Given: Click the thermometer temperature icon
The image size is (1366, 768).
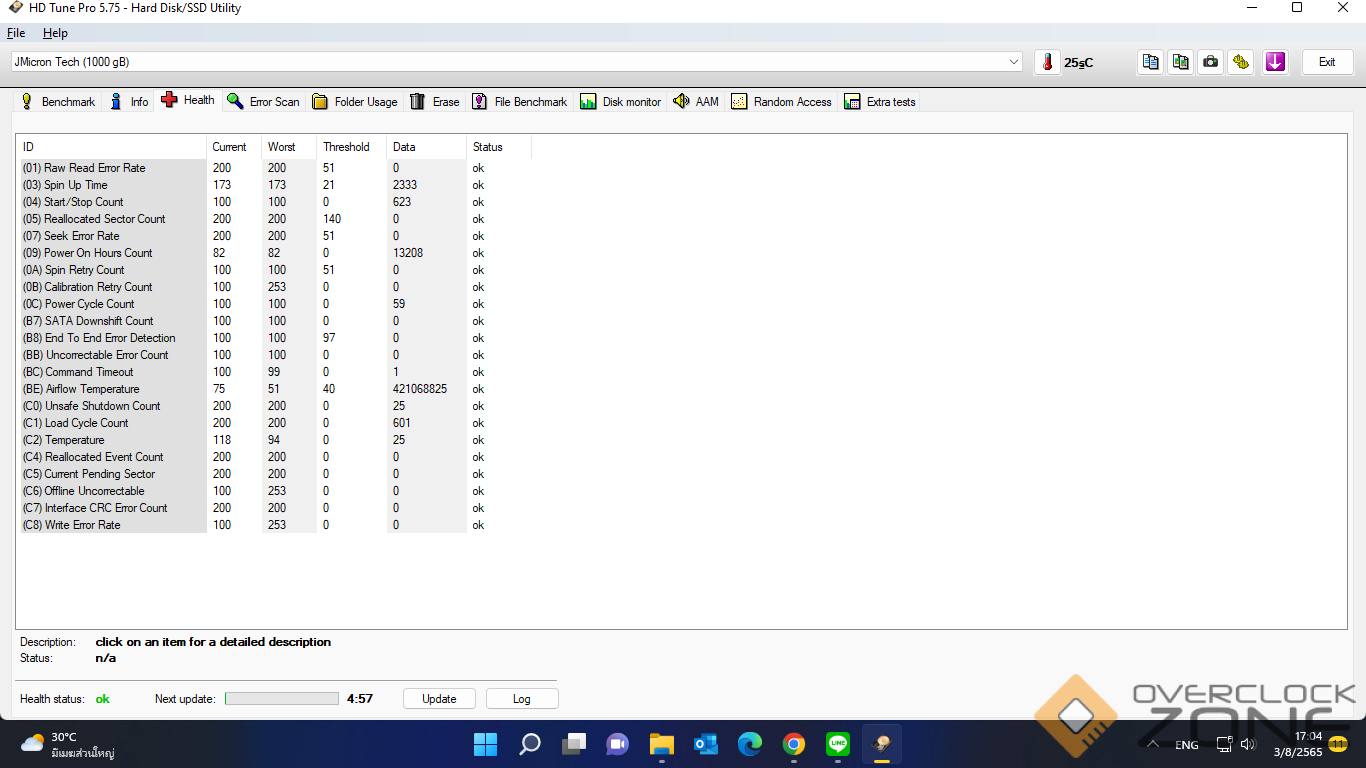Looking at the screenshot, I should click(x=1047, y=62).
